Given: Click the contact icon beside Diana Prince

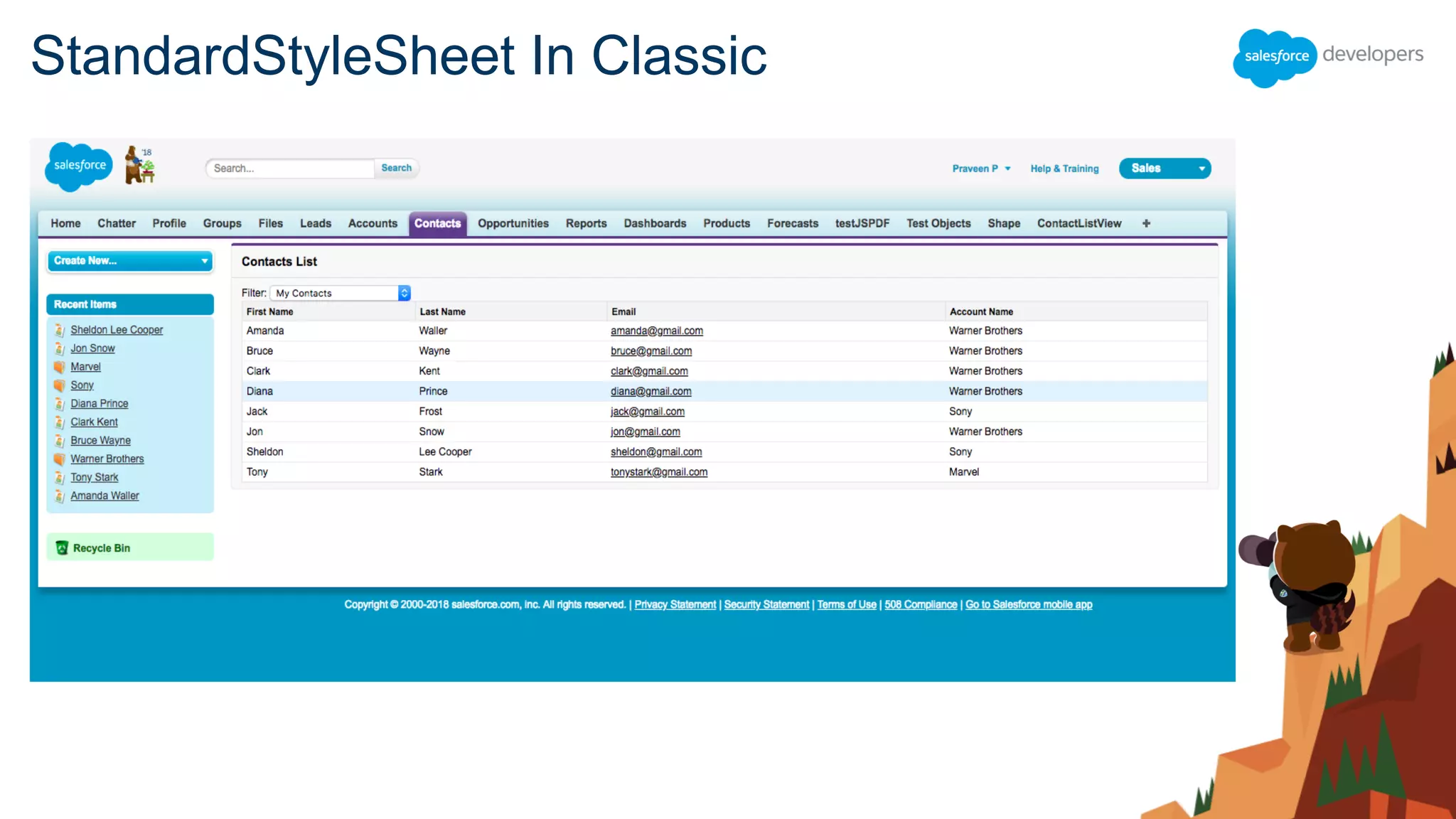Looking at the screenshot, I should (x=60, y=404).
